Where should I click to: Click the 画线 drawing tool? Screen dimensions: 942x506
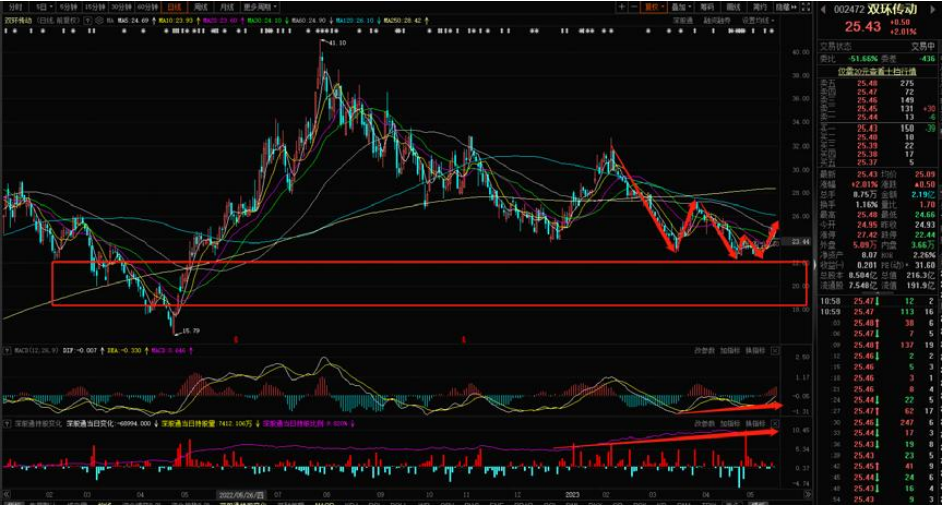[733, 6]
